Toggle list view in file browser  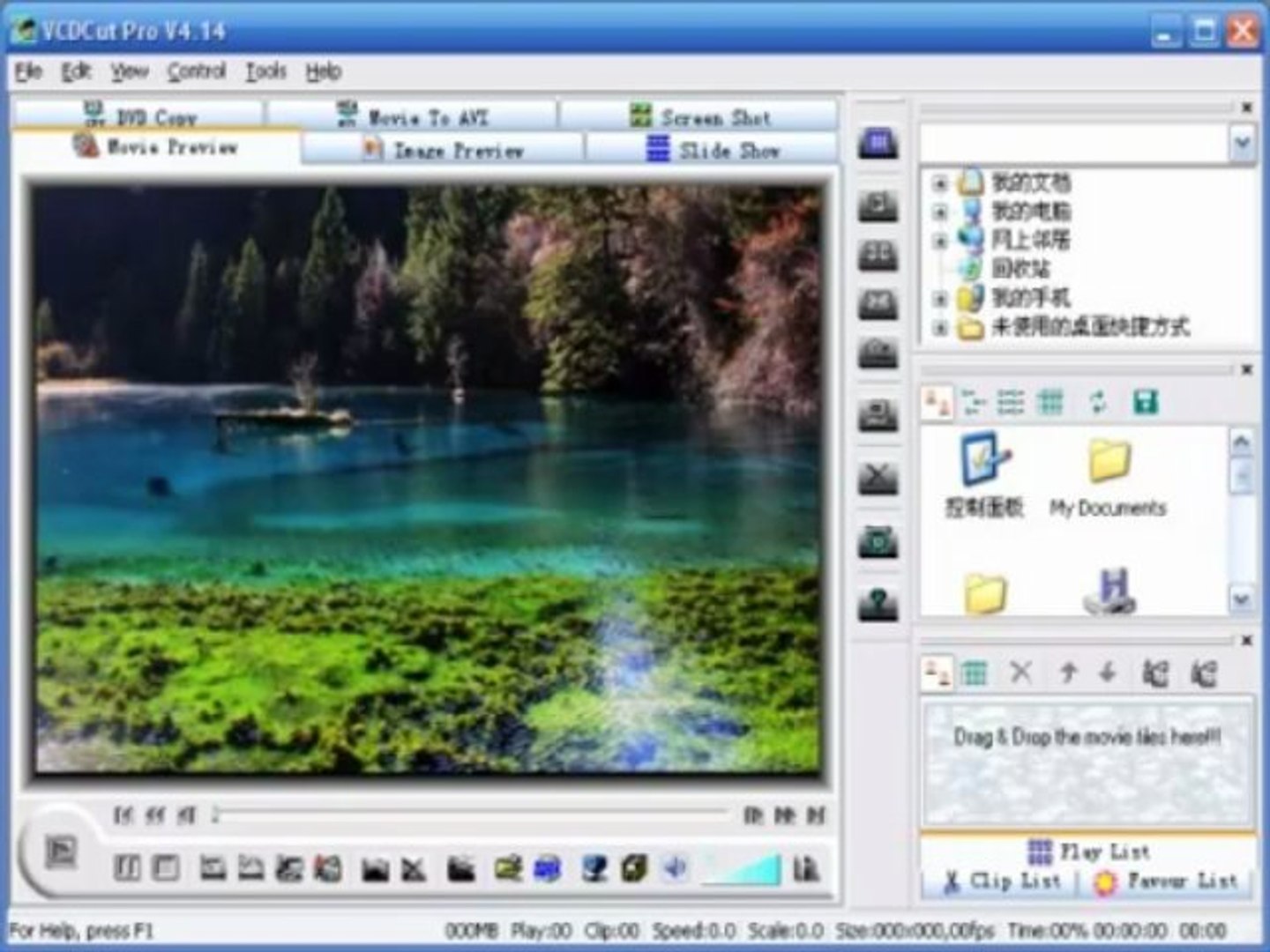[1011, 403]
